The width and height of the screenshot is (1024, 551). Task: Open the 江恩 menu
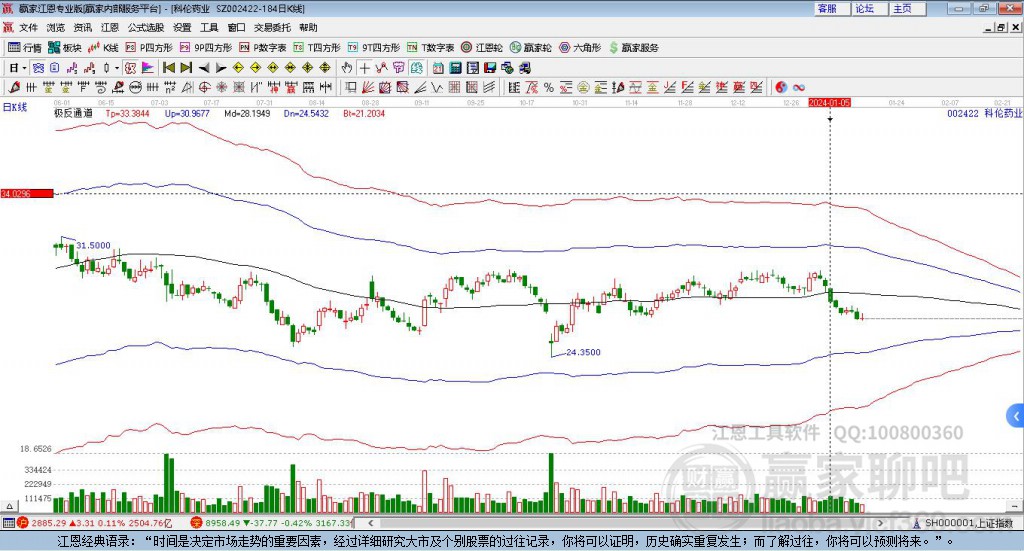point(110,27)
